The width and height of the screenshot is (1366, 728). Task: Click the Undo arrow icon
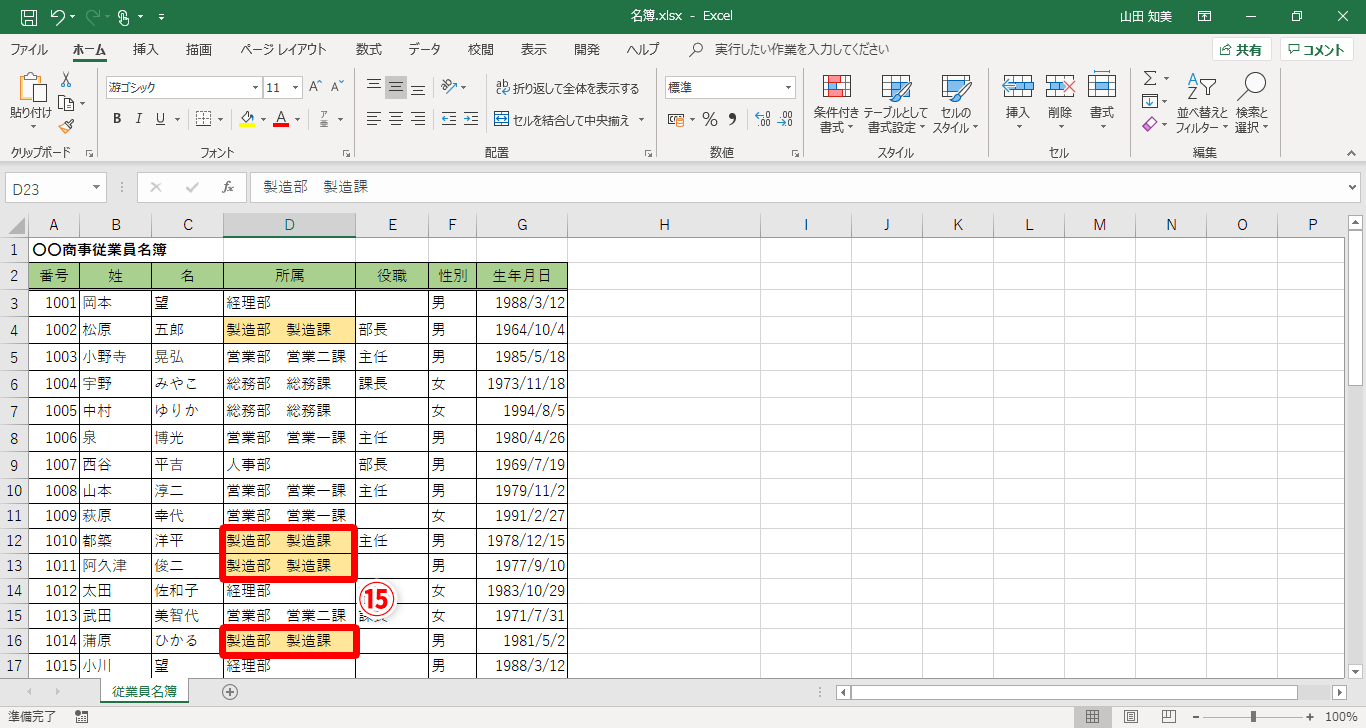(x=57, y=17)
